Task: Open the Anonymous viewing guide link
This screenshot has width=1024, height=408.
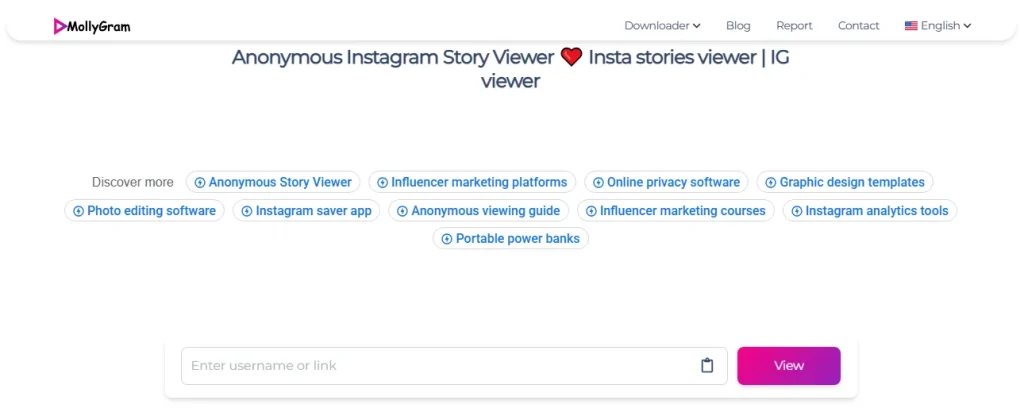Action: [x=485, y=211]
